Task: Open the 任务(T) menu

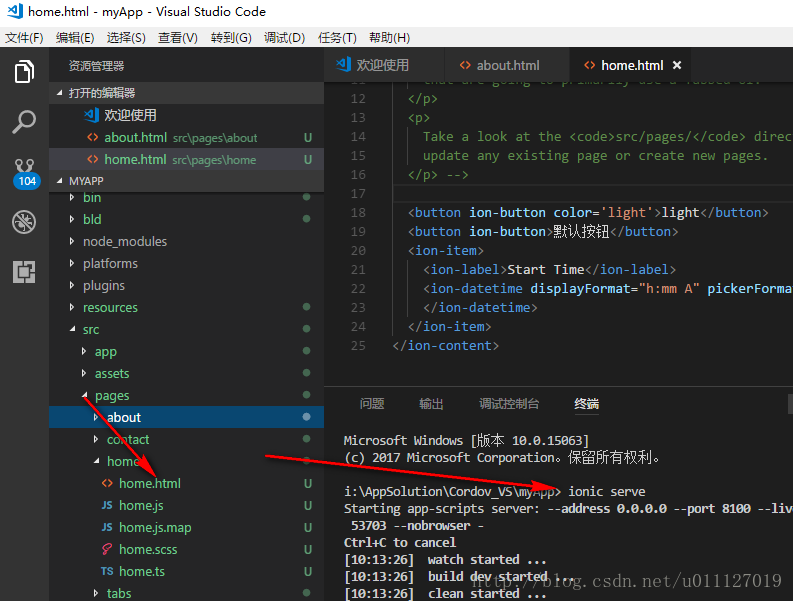Action: 337,37
